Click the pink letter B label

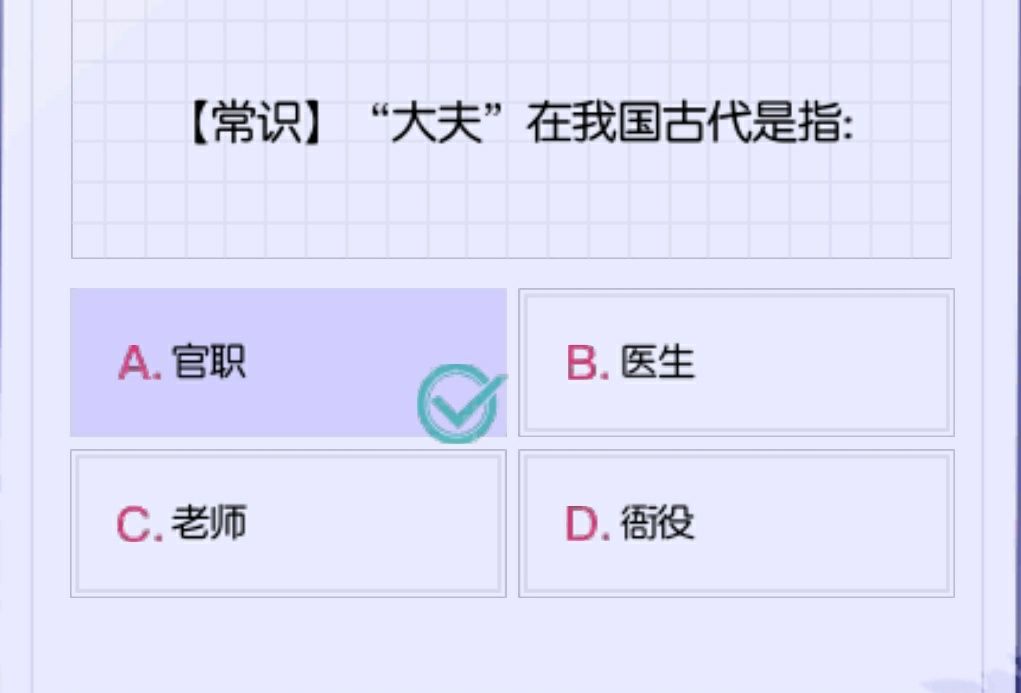(x=586, y=363)
